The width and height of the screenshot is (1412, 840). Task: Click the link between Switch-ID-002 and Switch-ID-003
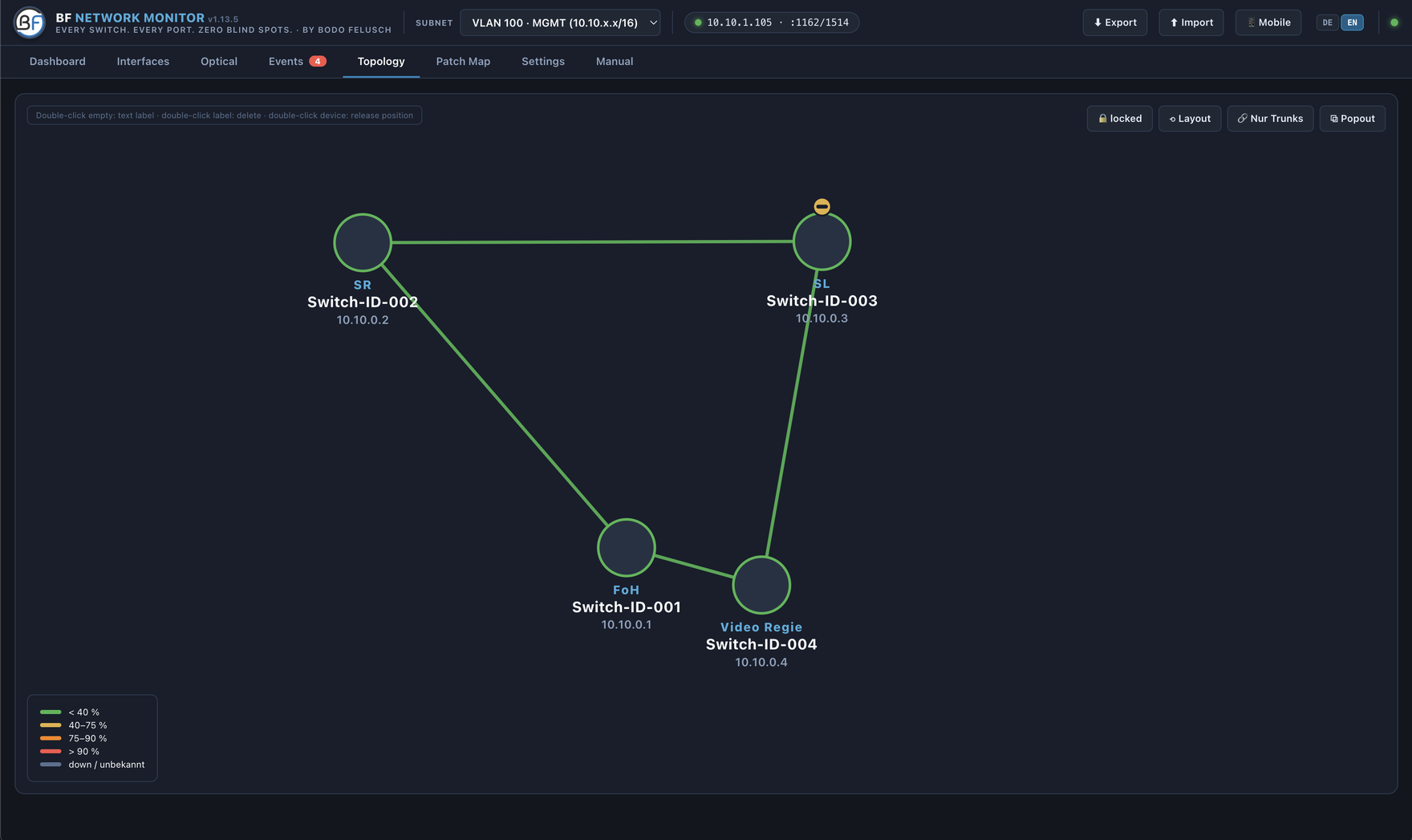tap(592, 241)
